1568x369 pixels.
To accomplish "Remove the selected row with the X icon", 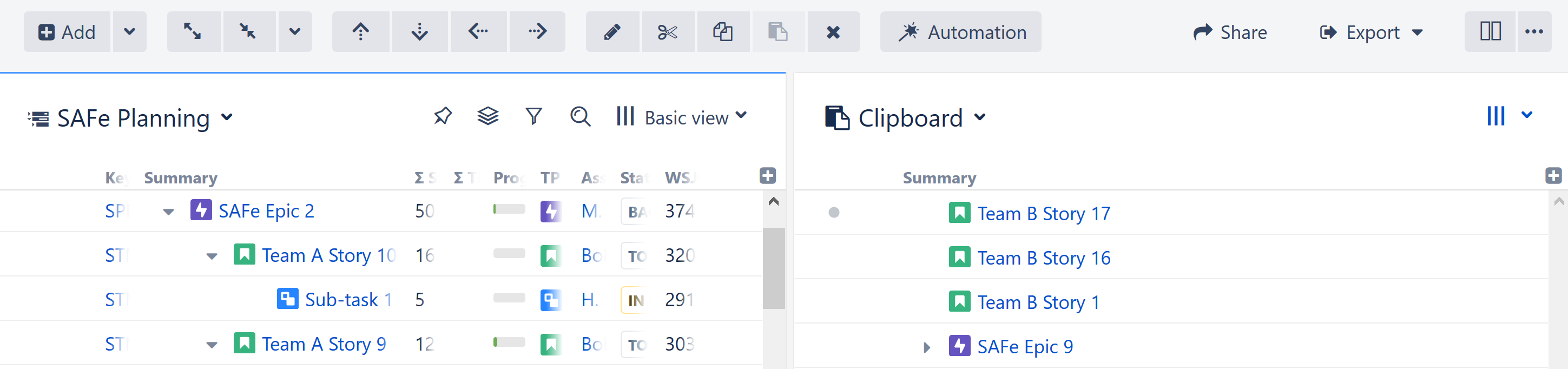I will (834, 32).
